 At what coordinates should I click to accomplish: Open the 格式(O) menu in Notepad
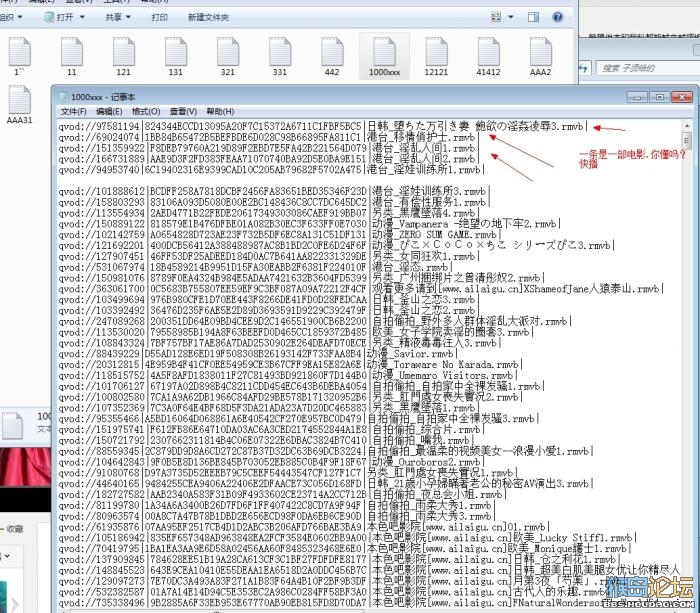point(146,111)
